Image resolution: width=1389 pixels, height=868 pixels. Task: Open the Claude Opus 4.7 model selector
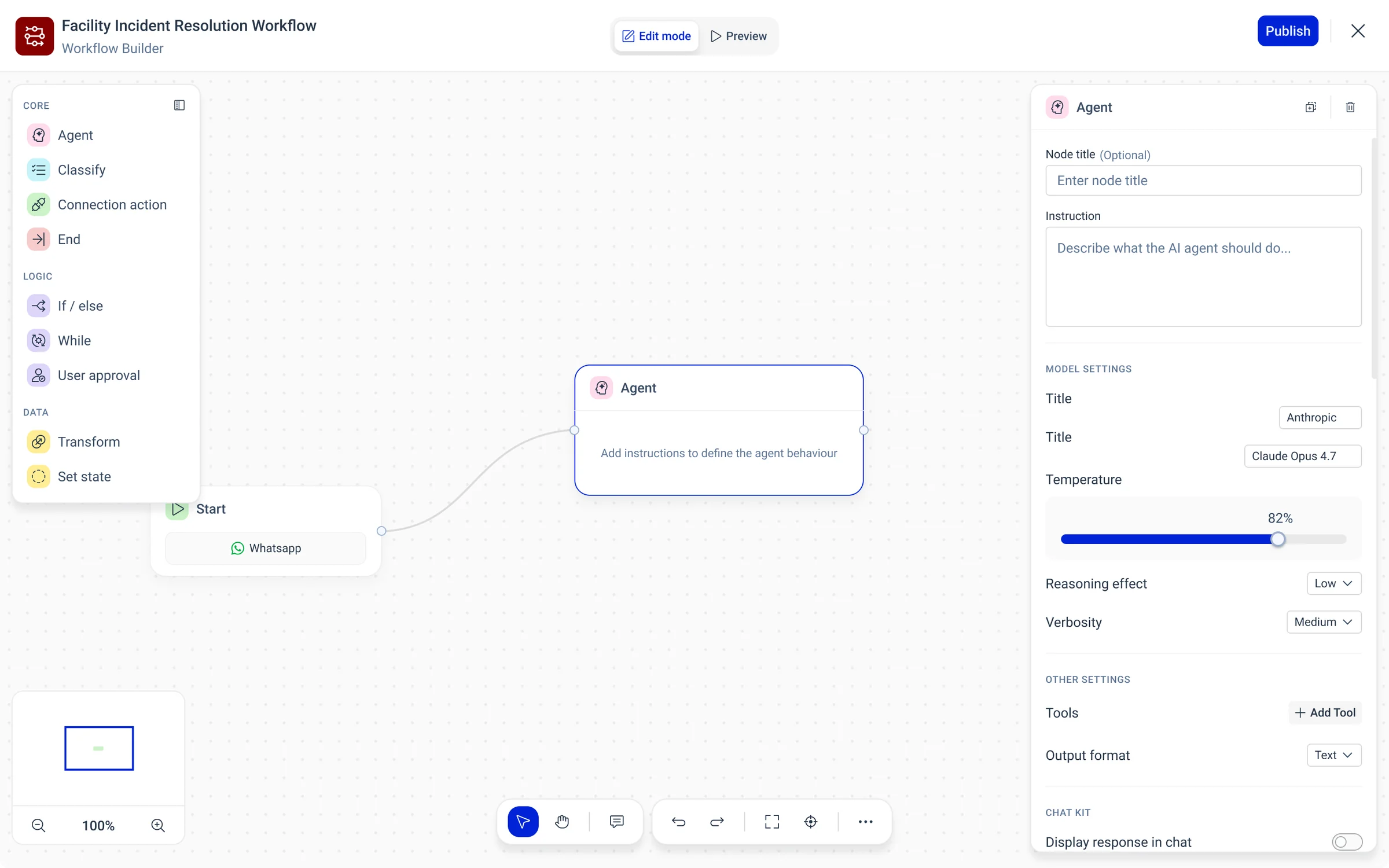click(1303, 456)
